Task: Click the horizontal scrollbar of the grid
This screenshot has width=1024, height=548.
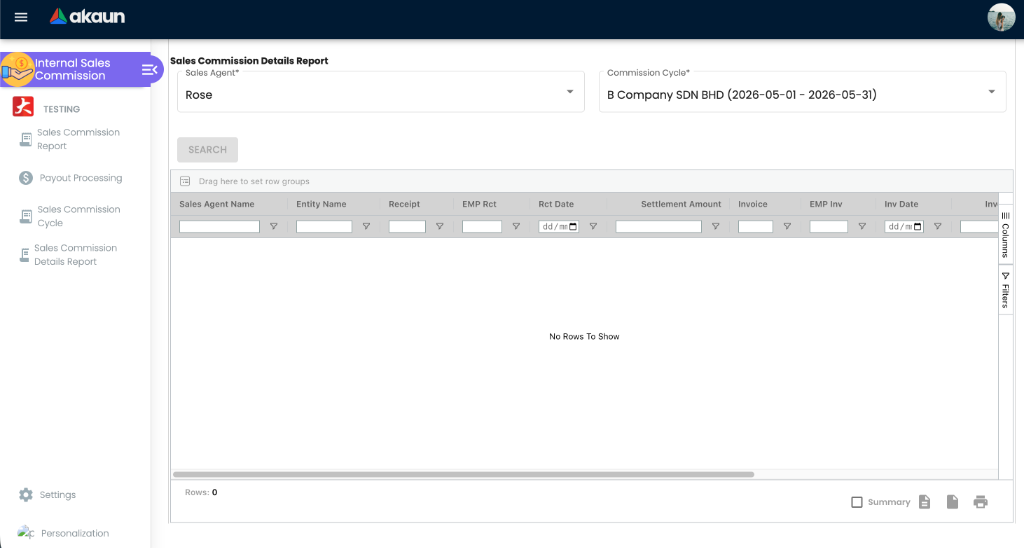Action: pyautogui.click(x=464, y=474)
